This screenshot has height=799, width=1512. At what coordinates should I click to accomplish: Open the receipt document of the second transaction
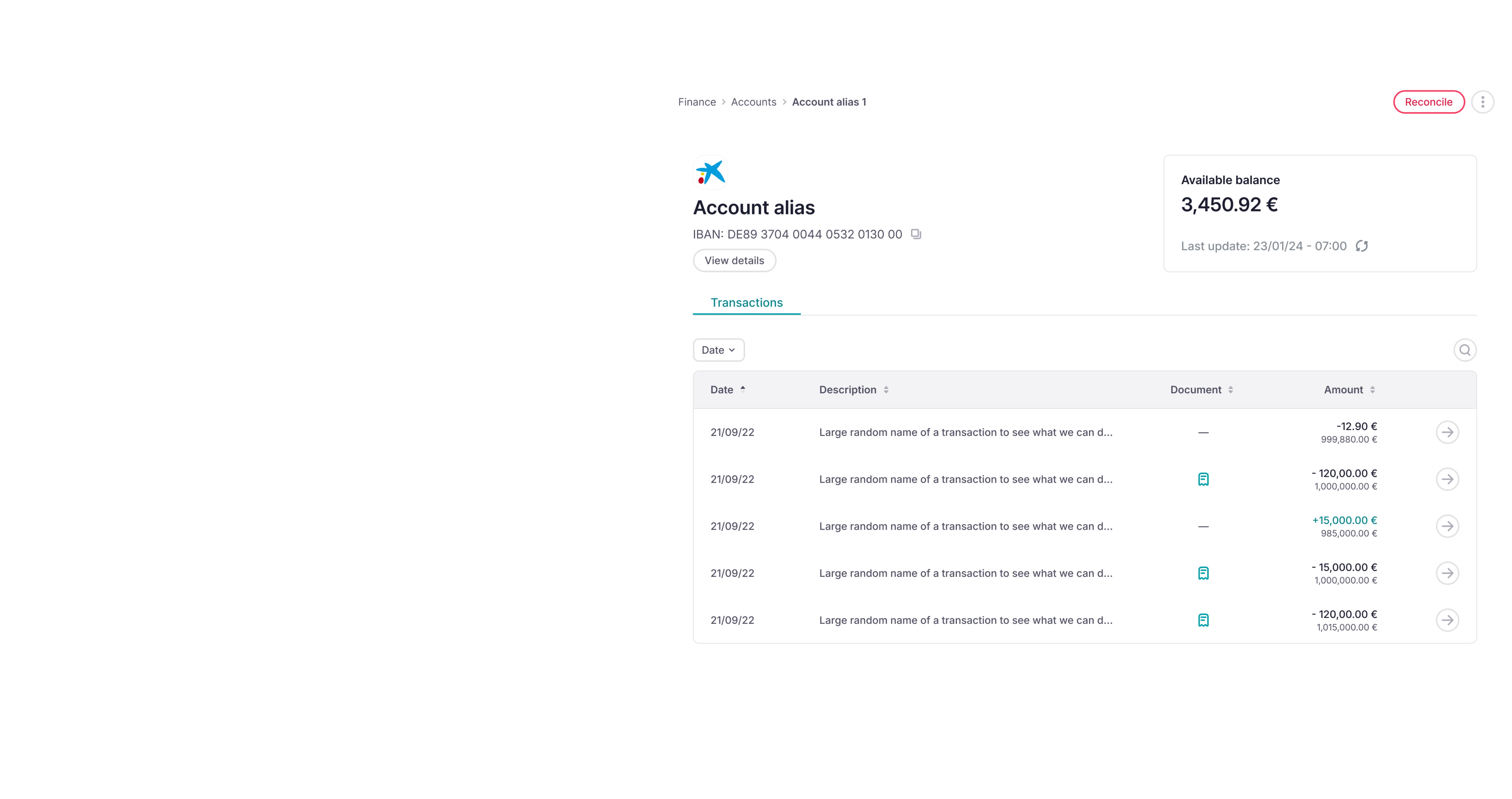pyautogui.click(x=1203, y=479)
